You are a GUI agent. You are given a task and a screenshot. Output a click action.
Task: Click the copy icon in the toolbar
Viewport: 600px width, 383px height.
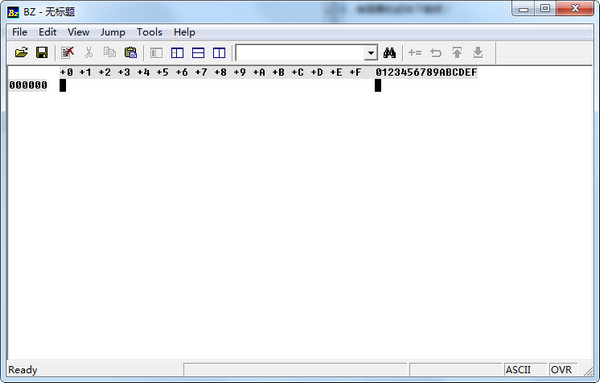pyautogui.click(x=110, y=52)
